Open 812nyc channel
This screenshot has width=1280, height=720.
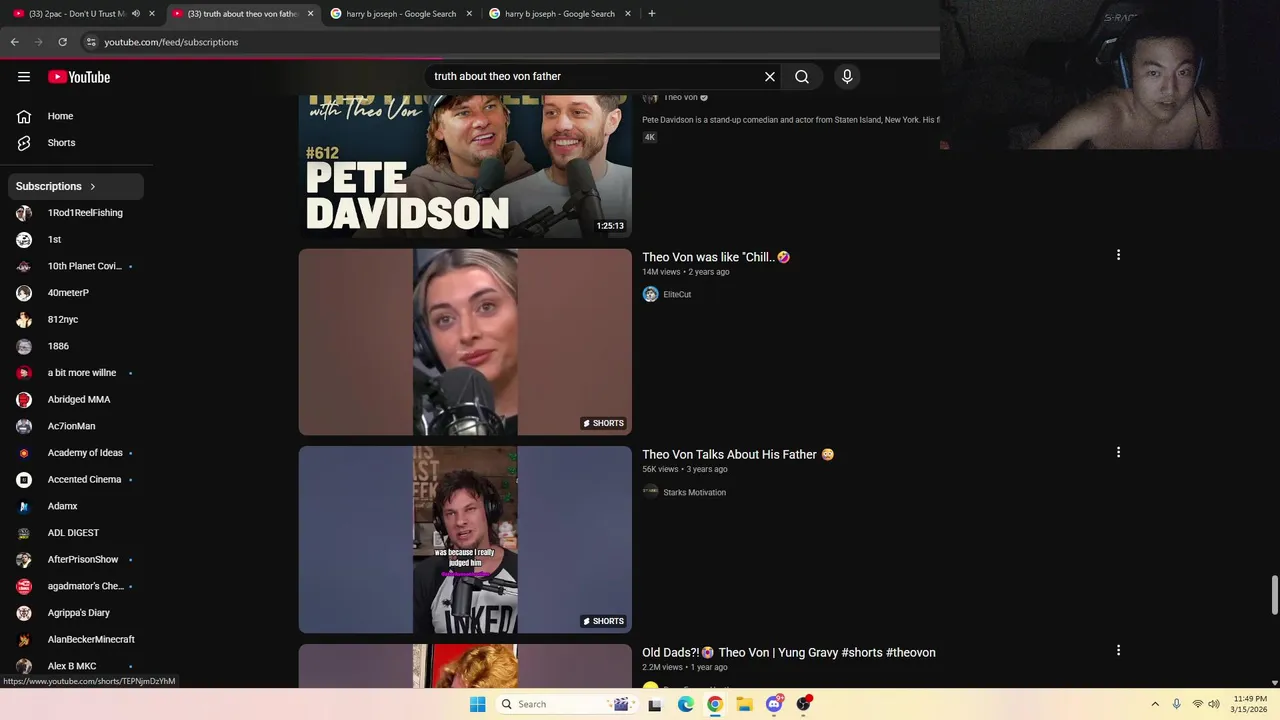click(76, 320)
